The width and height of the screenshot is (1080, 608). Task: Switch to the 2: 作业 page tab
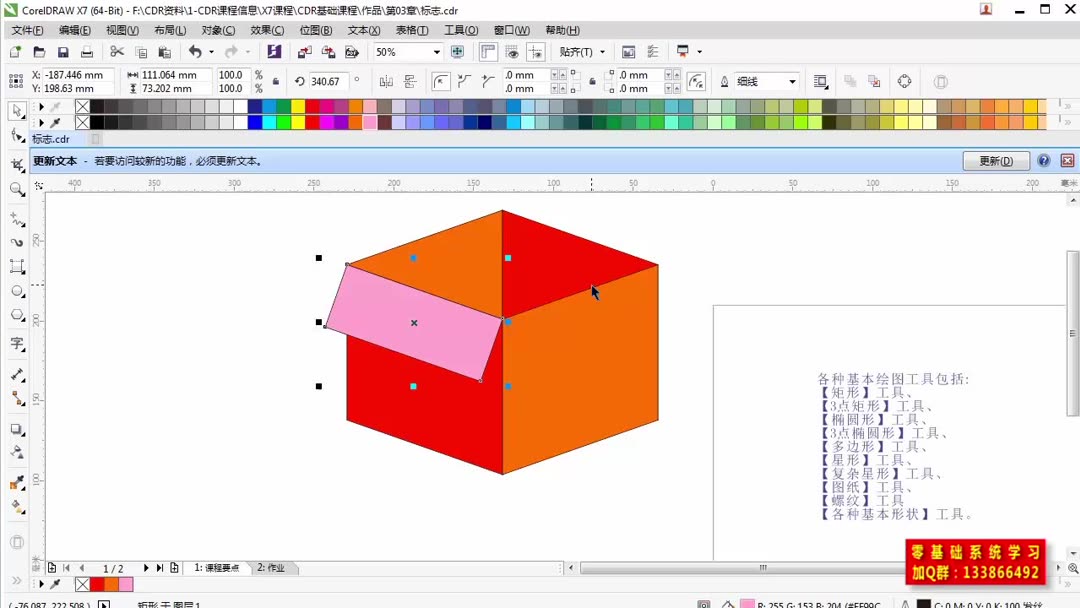pos(271,567)
